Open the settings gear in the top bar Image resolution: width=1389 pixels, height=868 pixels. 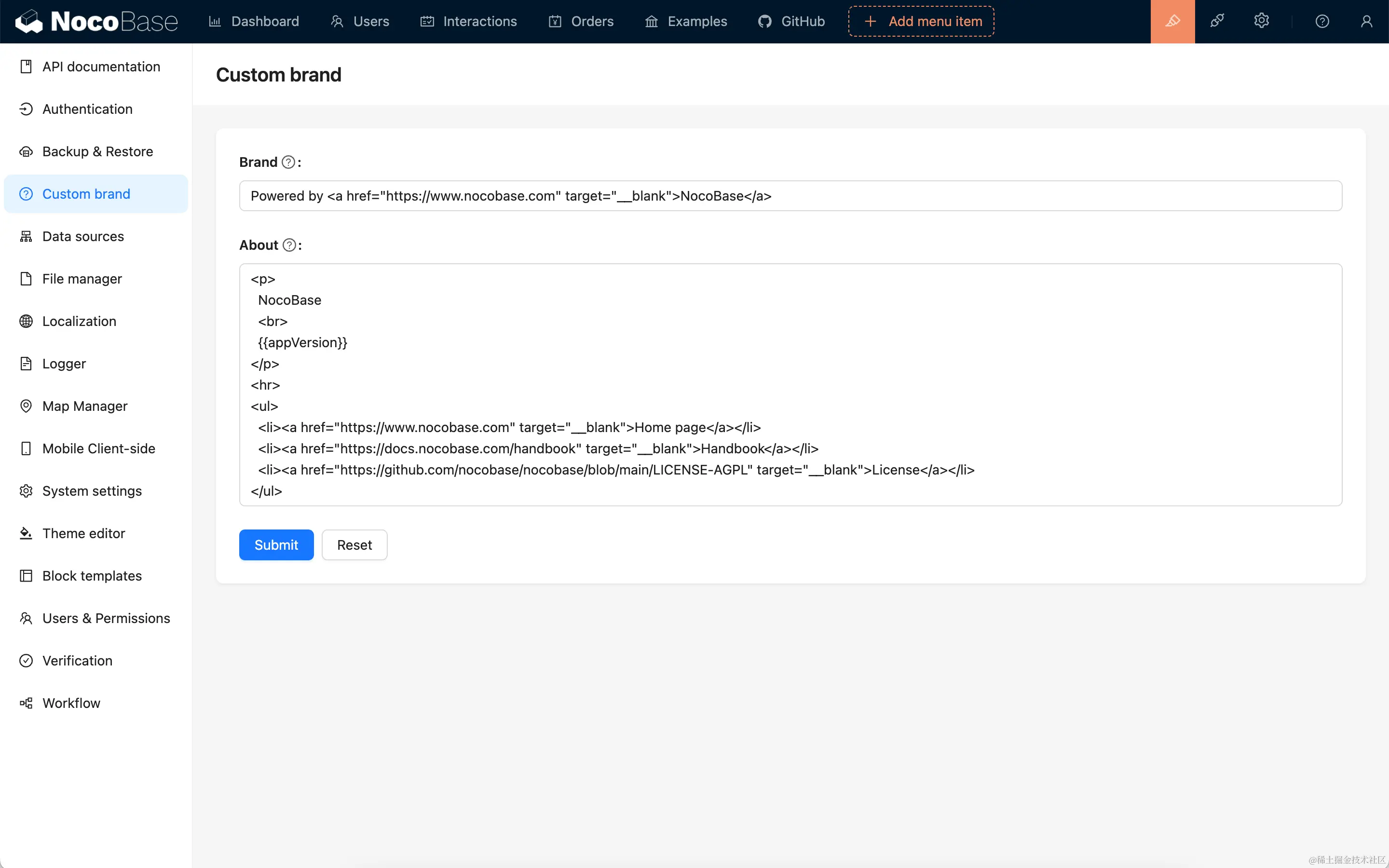tap(1261, 21)
